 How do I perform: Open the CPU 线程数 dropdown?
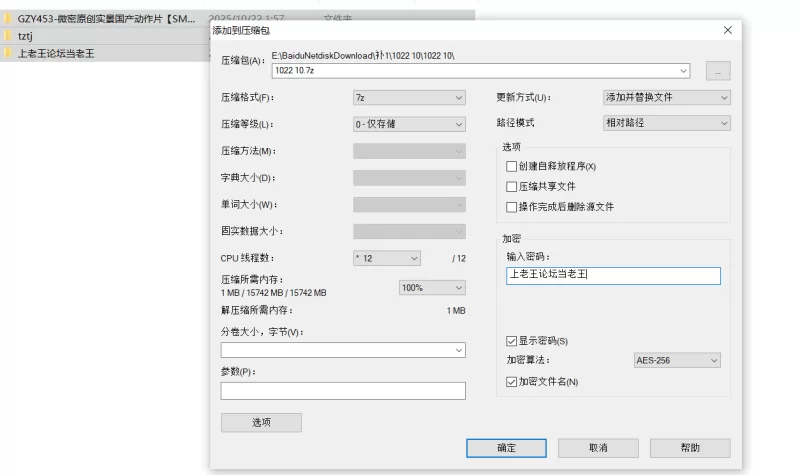pyautogui.click(x=386, y=258)
